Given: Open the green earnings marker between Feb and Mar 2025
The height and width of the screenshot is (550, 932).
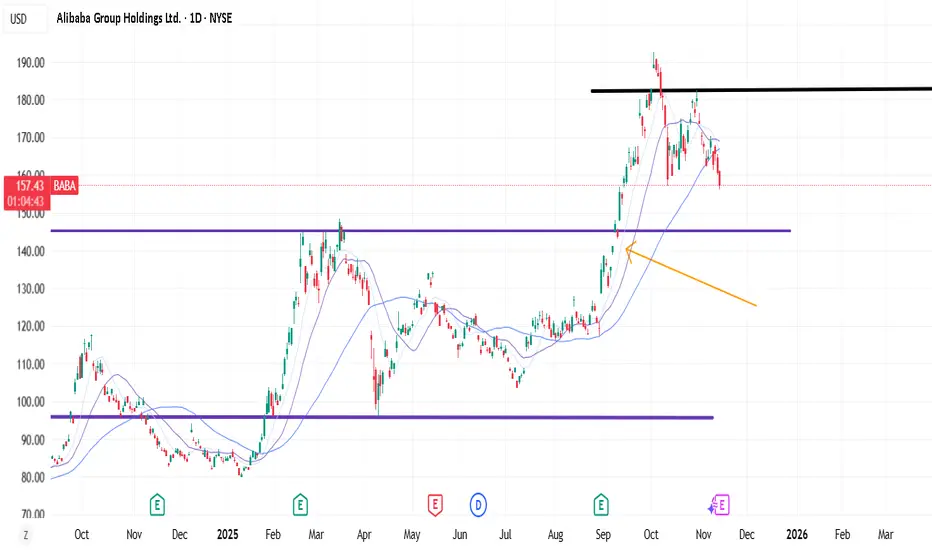Looking at the screenshot, I should click(300, 505).
